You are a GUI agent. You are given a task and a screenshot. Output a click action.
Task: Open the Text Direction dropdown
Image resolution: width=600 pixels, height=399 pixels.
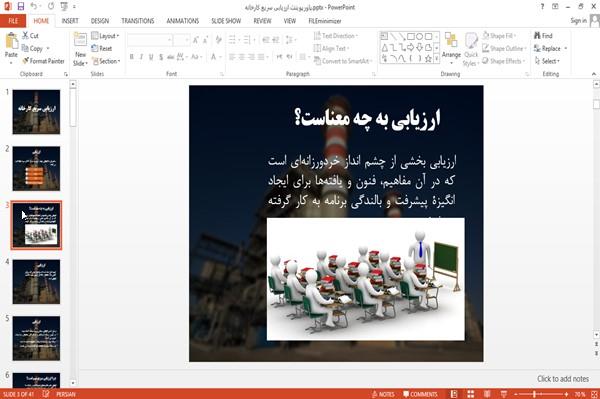coord(336,36)
